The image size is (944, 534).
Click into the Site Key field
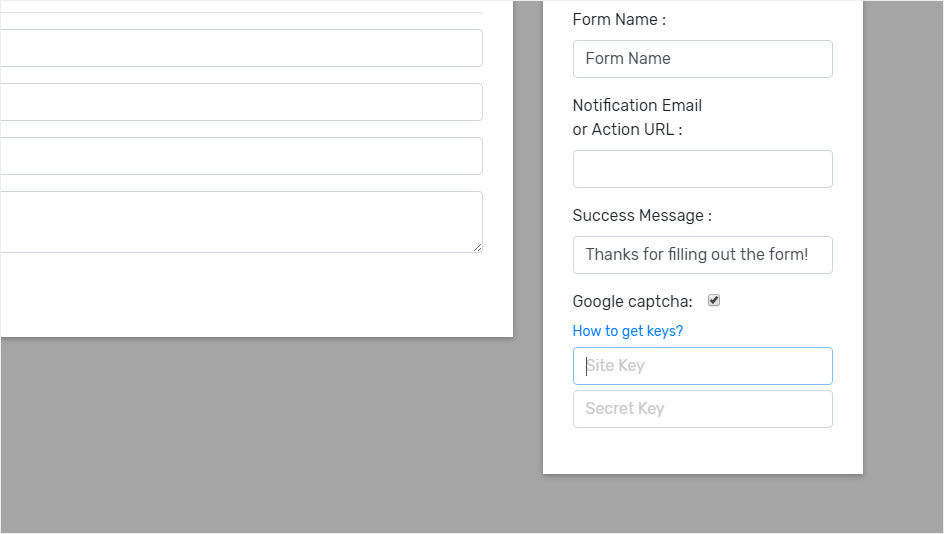(702, 366)
